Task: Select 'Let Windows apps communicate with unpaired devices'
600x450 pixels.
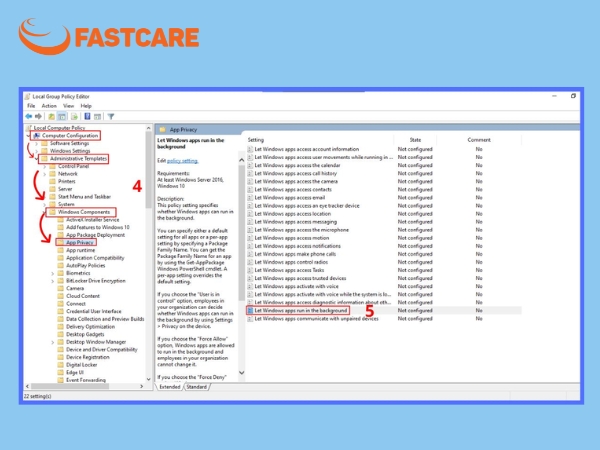Action: pos(316,319)
